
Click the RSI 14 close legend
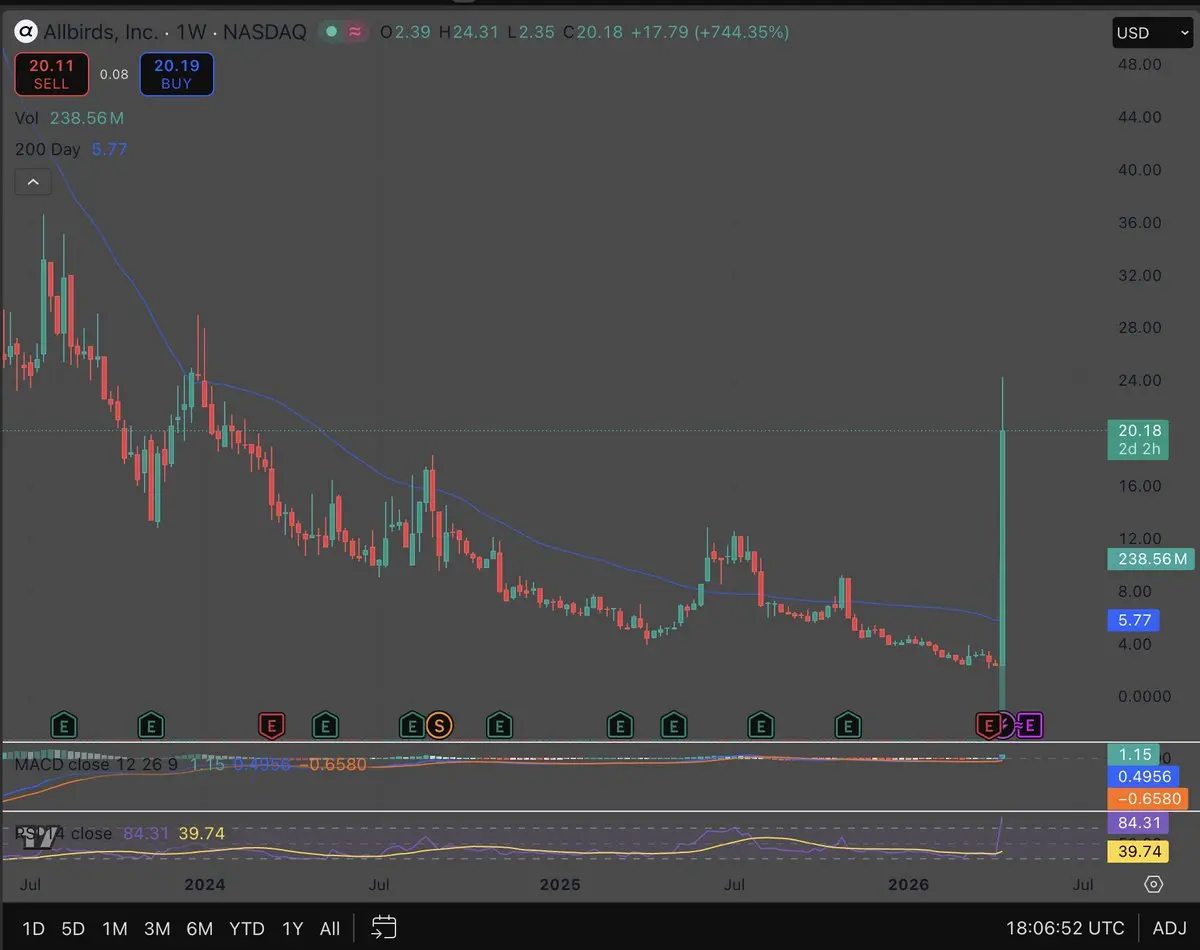point(63,833)
